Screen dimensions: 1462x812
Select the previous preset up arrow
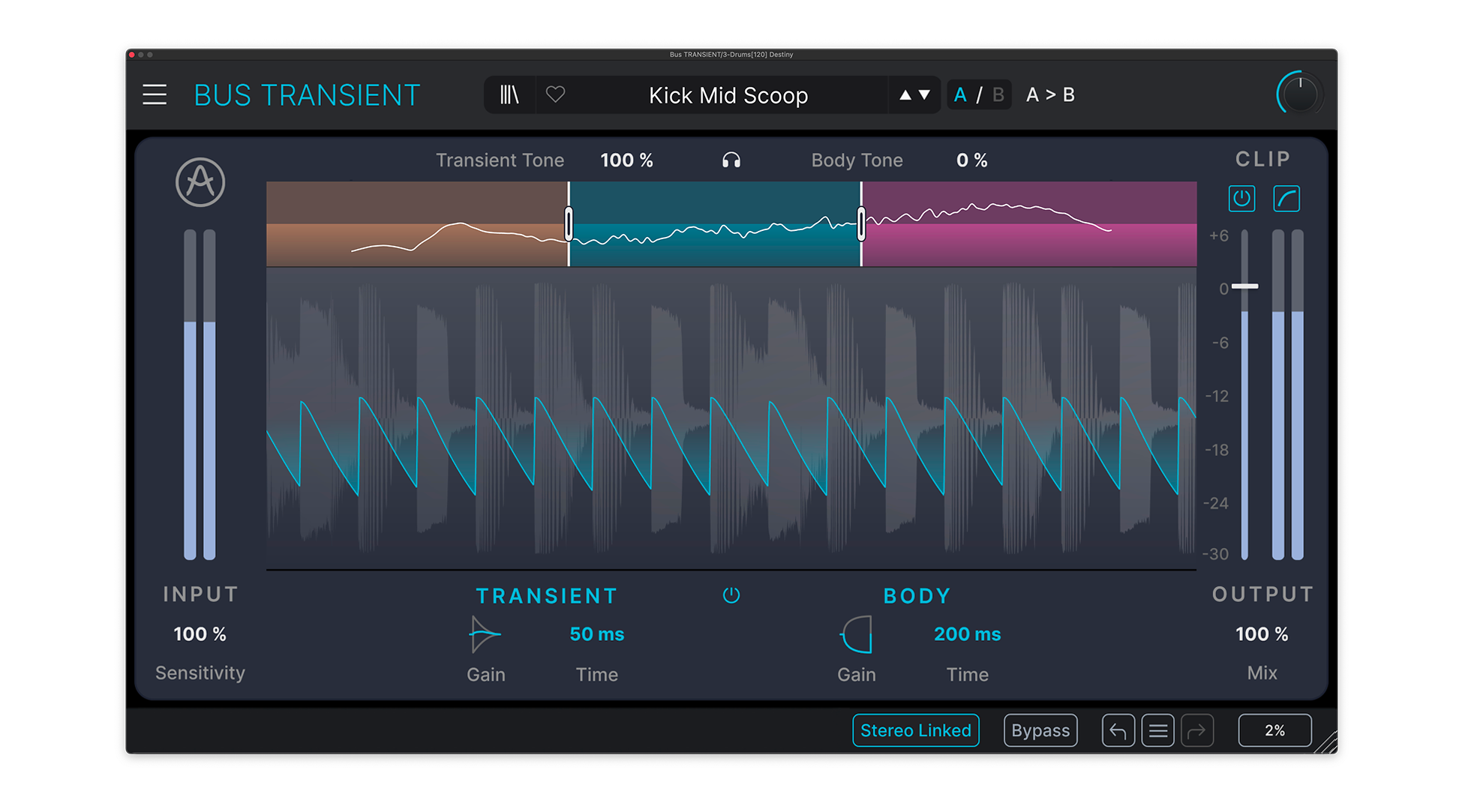[x=905, y=95]
